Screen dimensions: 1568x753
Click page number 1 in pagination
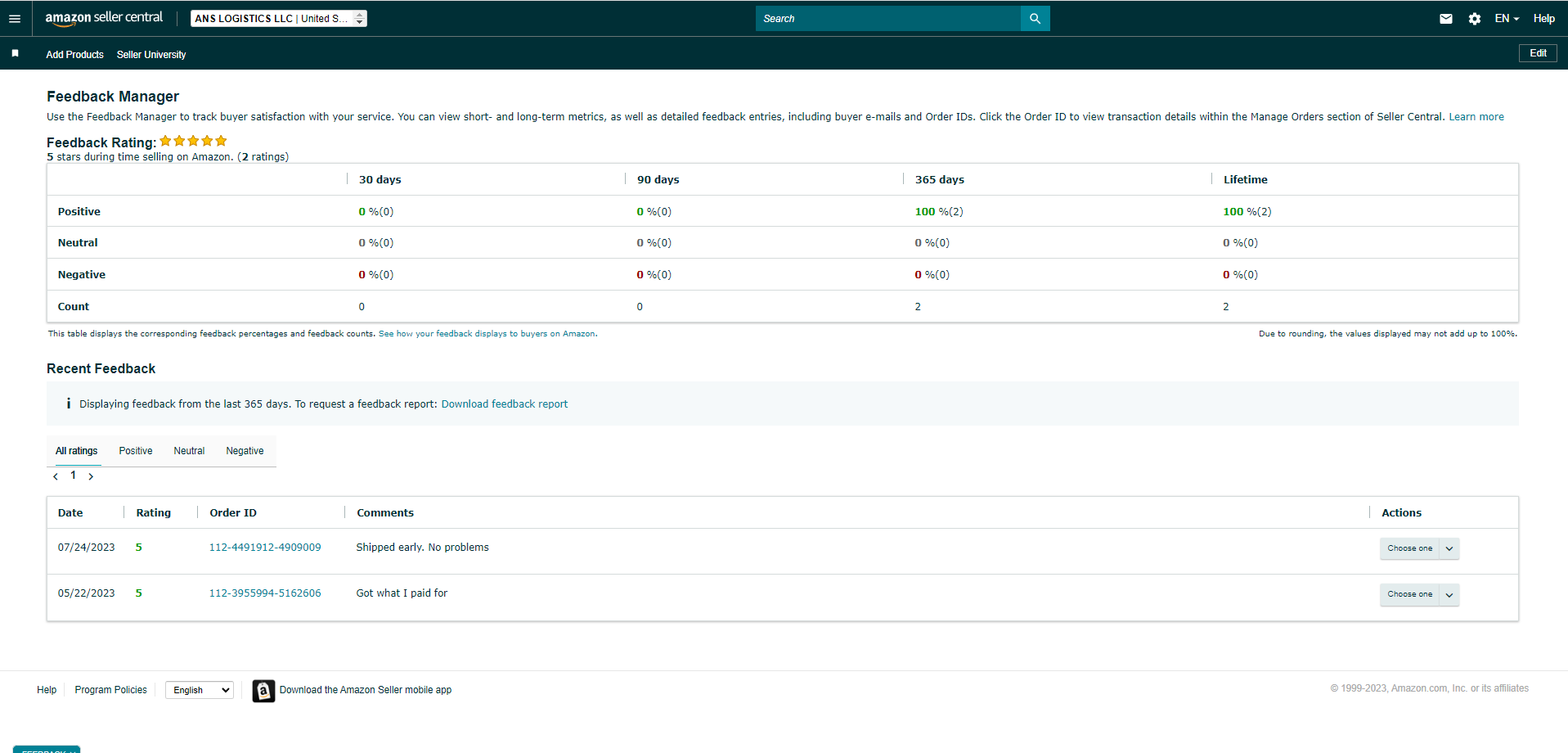point(74,476)
